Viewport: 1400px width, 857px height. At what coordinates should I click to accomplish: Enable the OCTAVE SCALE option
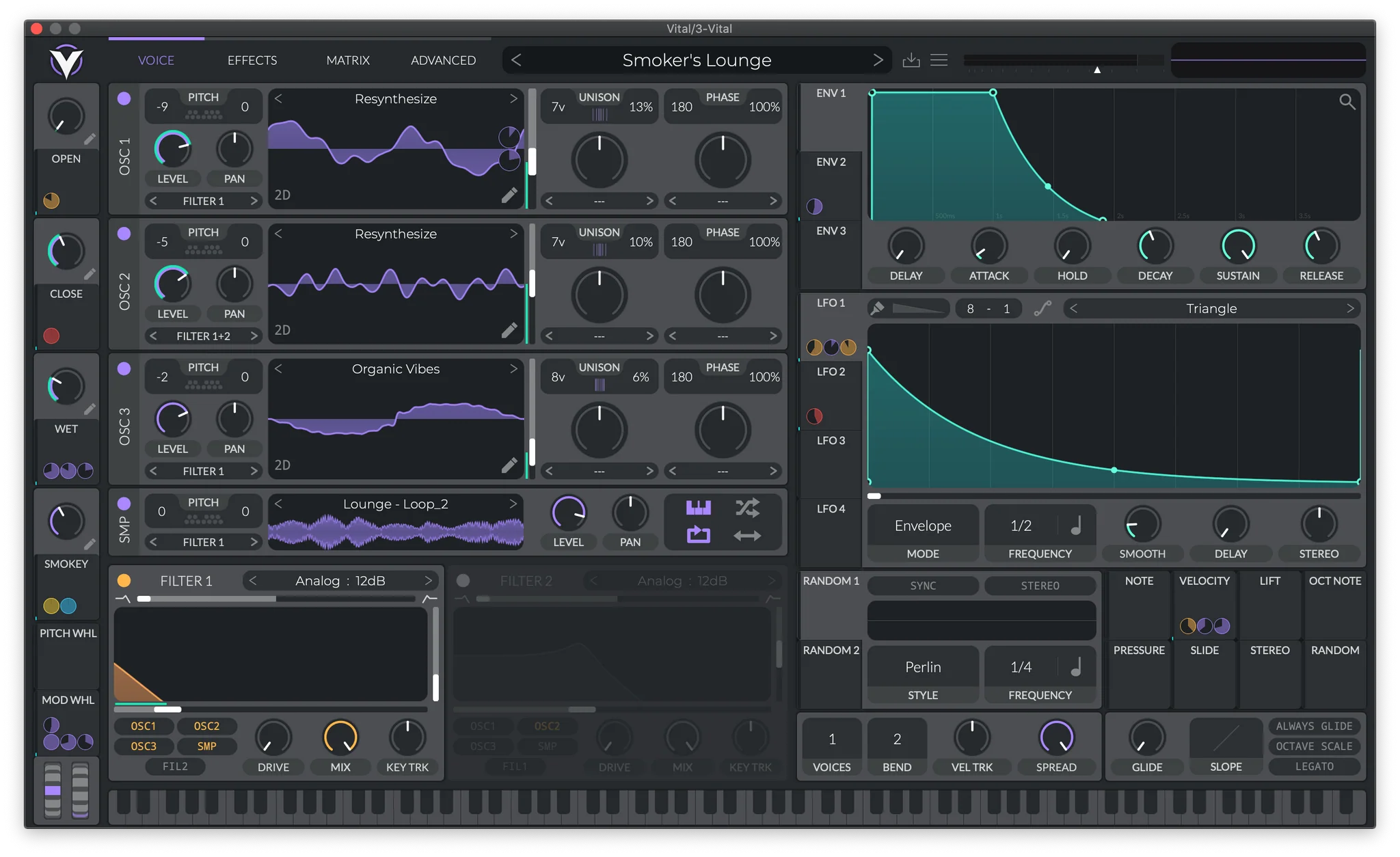tap(1313, 746)
